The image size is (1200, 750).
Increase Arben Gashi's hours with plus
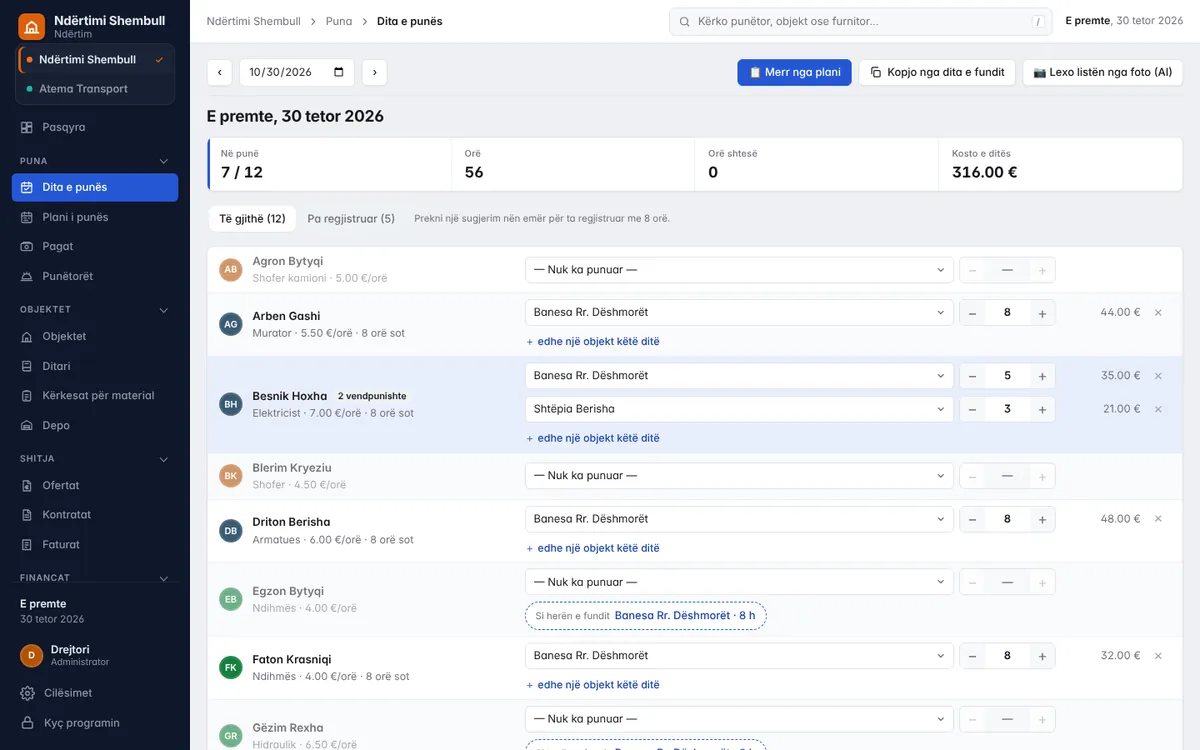(x=1042, y=313)
